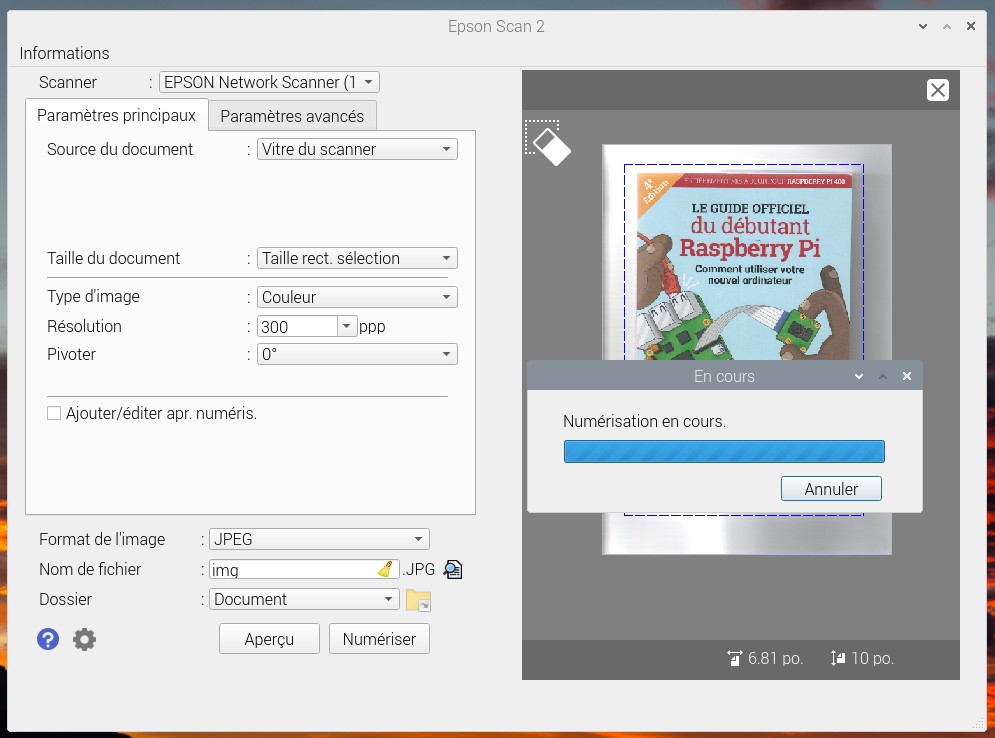Click height indicator icon showing 10 po.

pyautogui.click(x=838, y=658)
